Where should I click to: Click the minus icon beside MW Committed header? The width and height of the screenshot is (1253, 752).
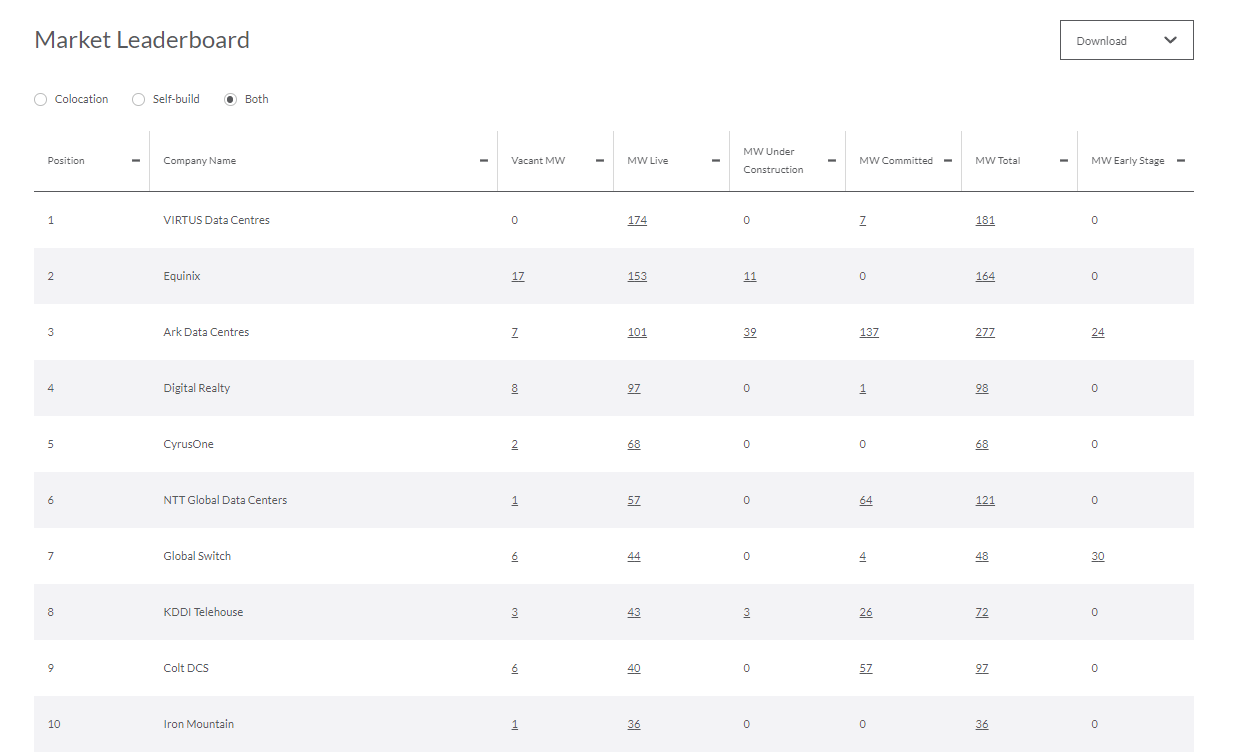coord(948,161)
